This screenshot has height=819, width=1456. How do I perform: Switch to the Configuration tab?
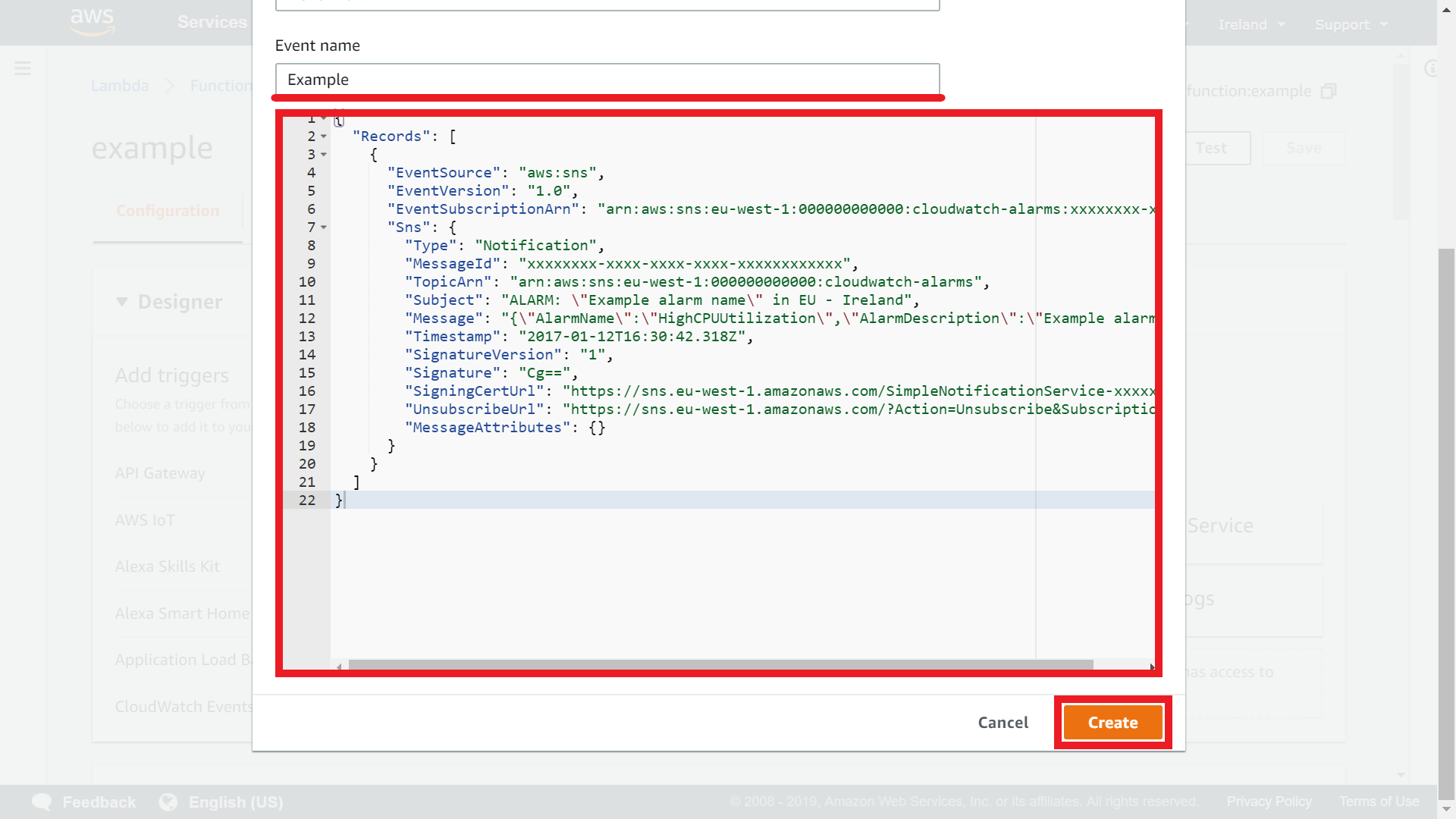tap(168, 211)
